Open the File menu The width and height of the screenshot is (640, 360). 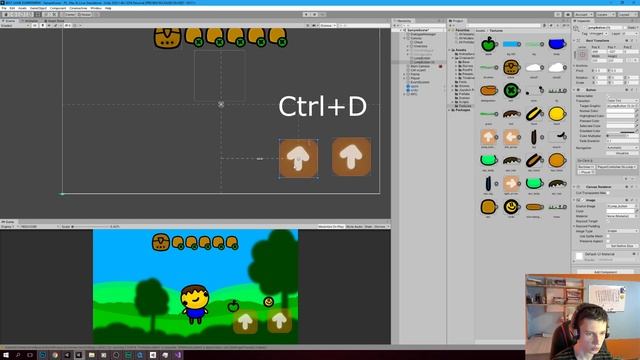4,8
